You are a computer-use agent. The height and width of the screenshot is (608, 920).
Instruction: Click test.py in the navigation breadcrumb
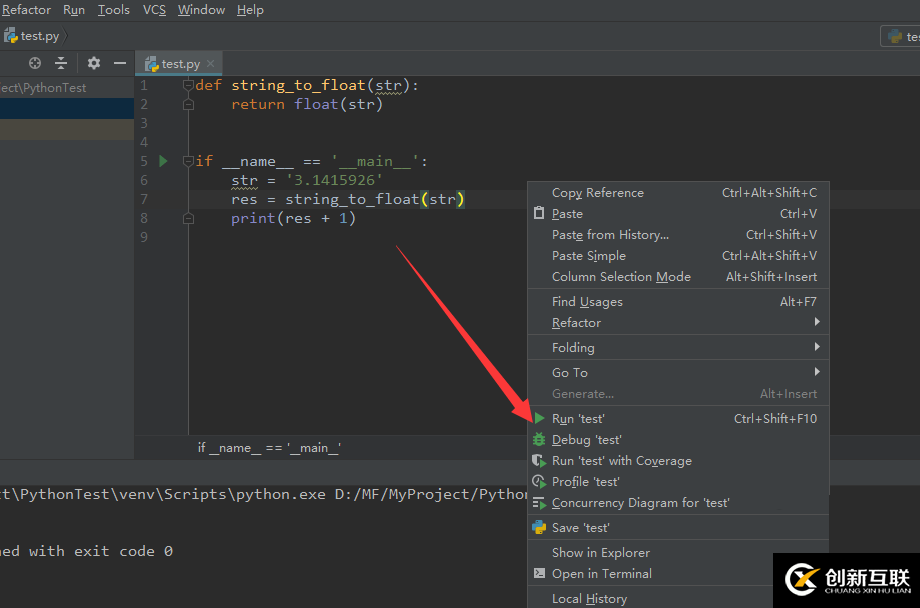coord(39,36)
